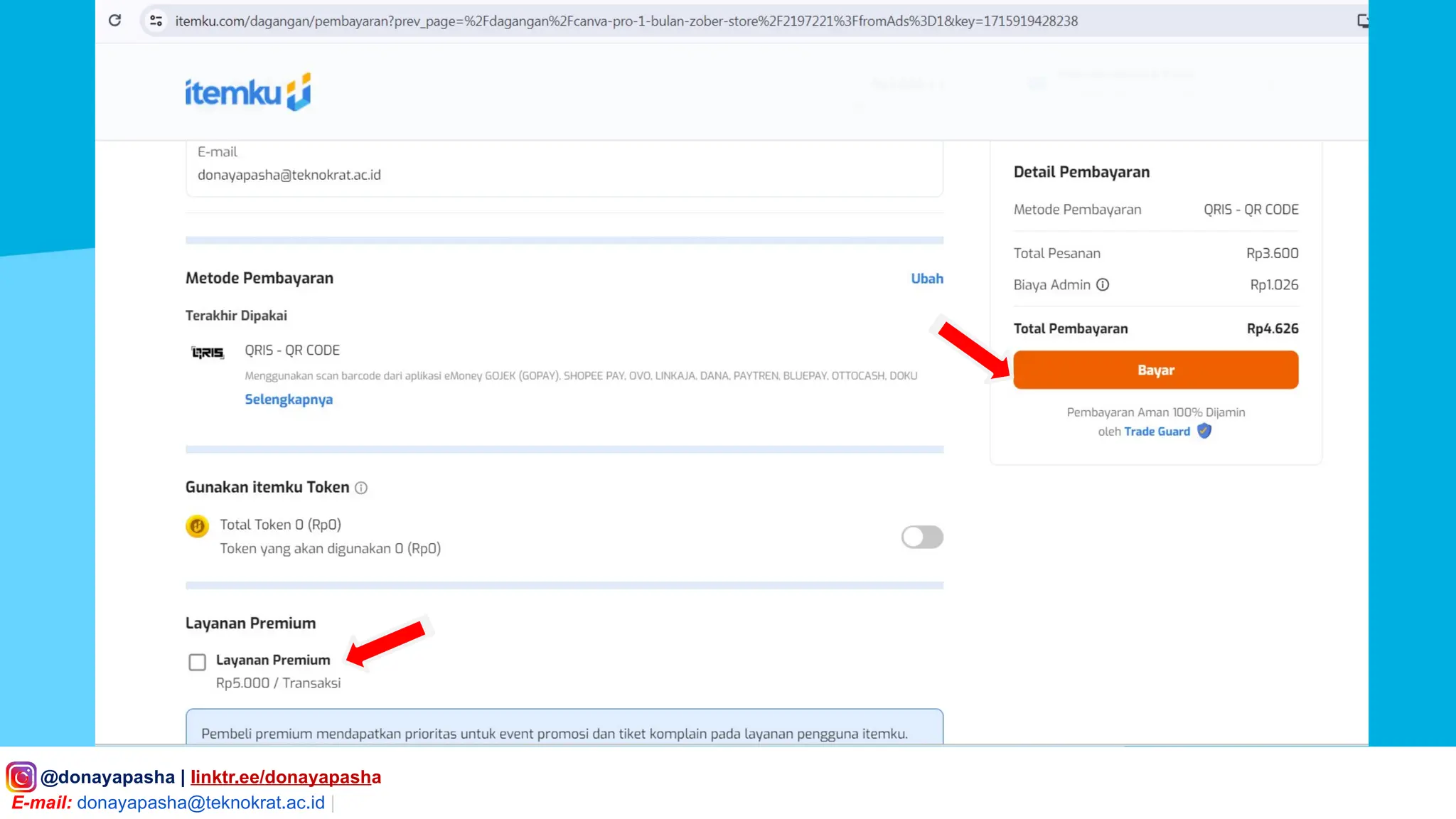Click the info icon beside Gunakan itemku Token
Image resolution: width=1456 pixels, height=819 pixels.
point(361,488)
